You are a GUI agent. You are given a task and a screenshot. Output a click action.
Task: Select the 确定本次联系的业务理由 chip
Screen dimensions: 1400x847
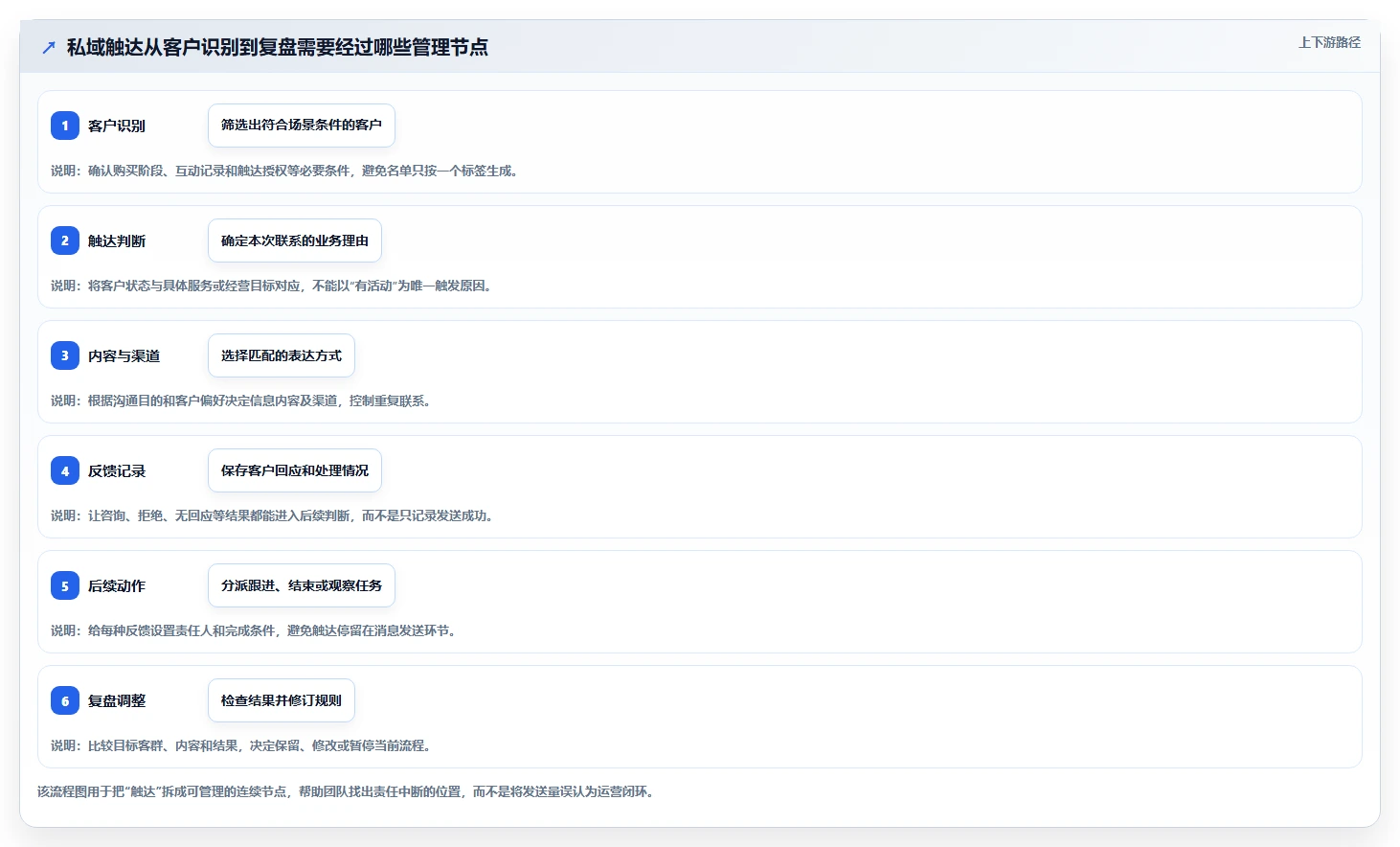(295, 240)
